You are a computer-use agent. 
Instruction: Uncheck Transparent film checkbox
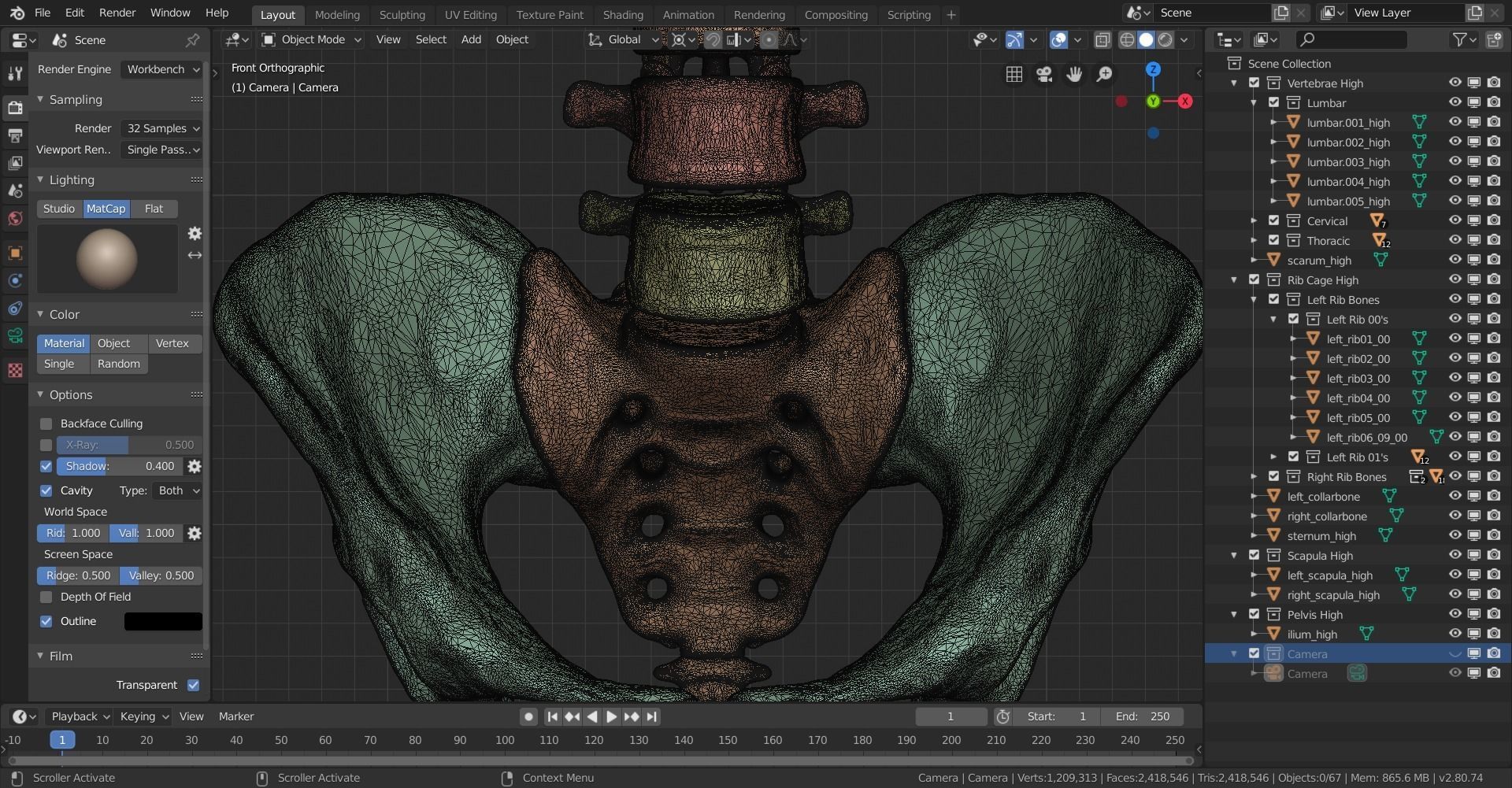194,685
